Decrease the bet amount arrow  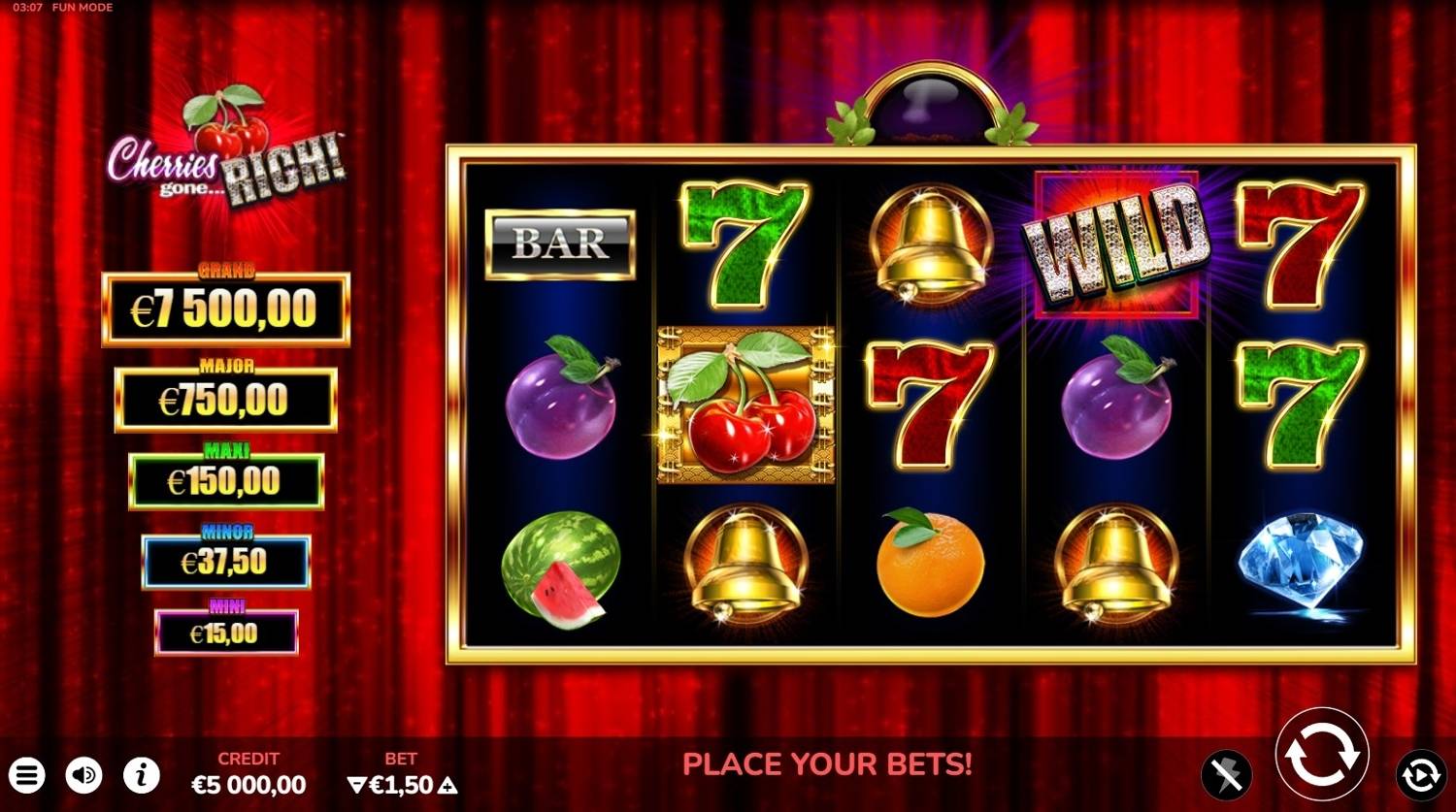[356, 785]
